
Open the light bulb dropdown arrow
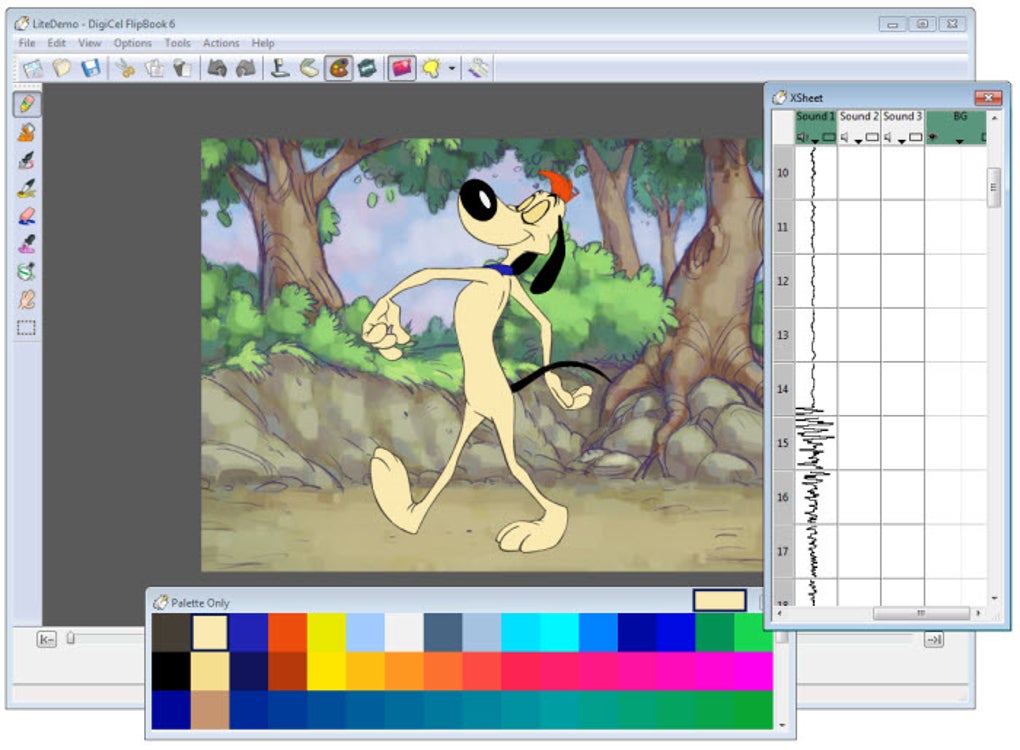(451, 68)
